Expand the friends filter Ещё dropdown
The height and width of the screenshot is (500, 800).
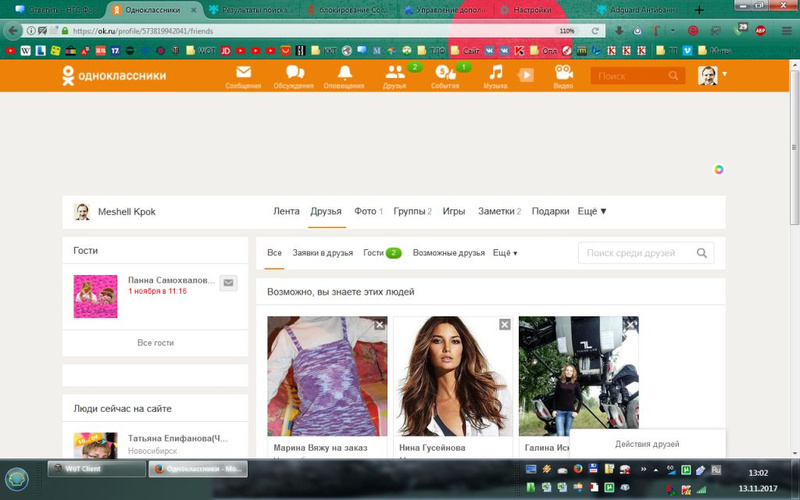[505, 254]
